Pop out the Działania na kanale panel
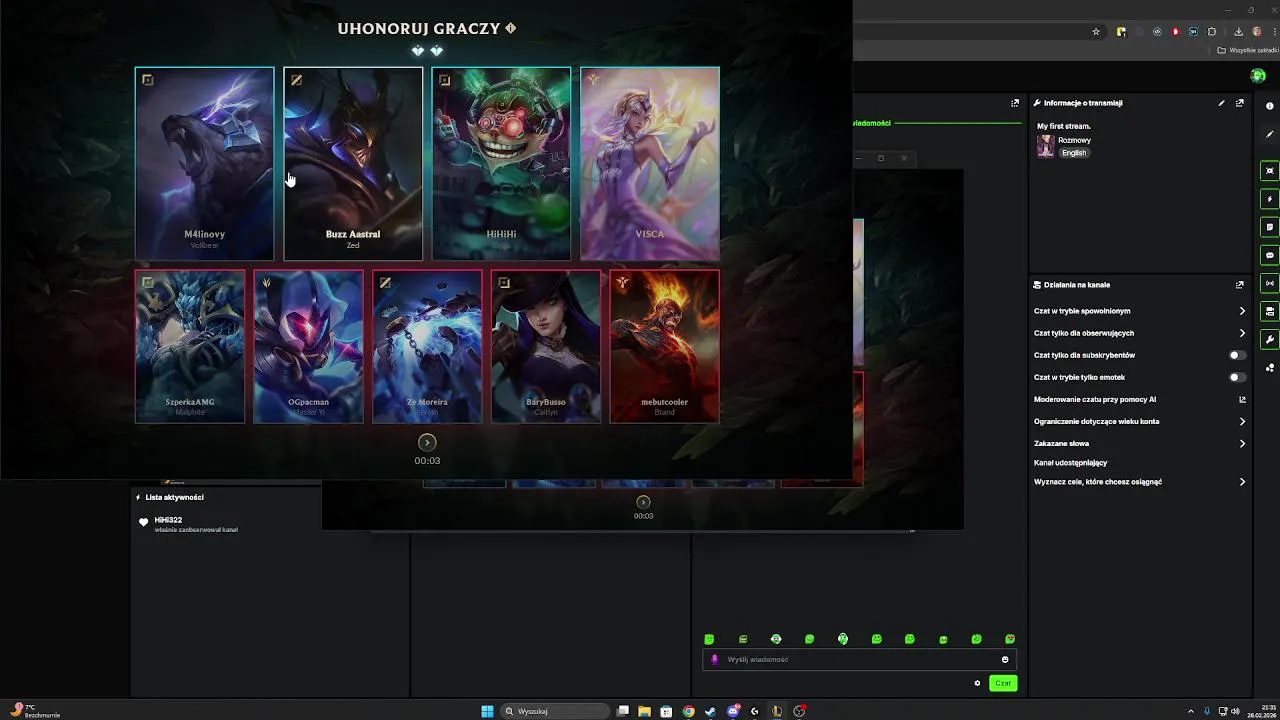This screenshot has height=720, width=1280. (1240, 285)
